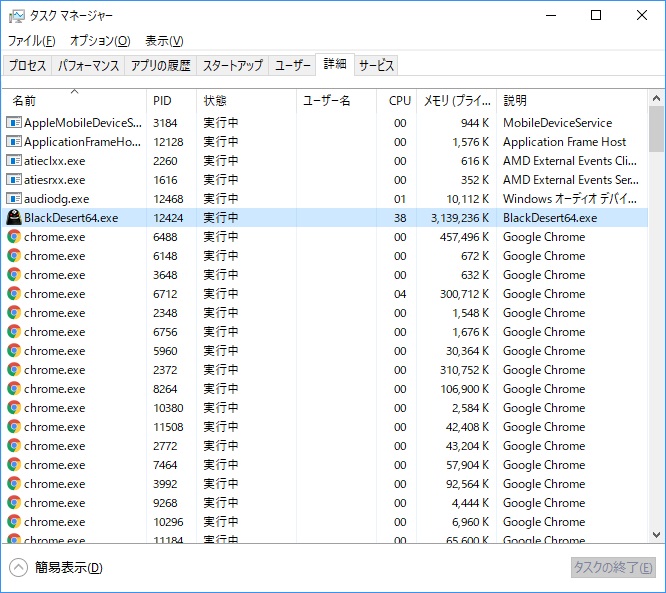Sort by the PID column header
This screenshot has width=666, height=593.
pyautogui.click(x=171, y=101)
